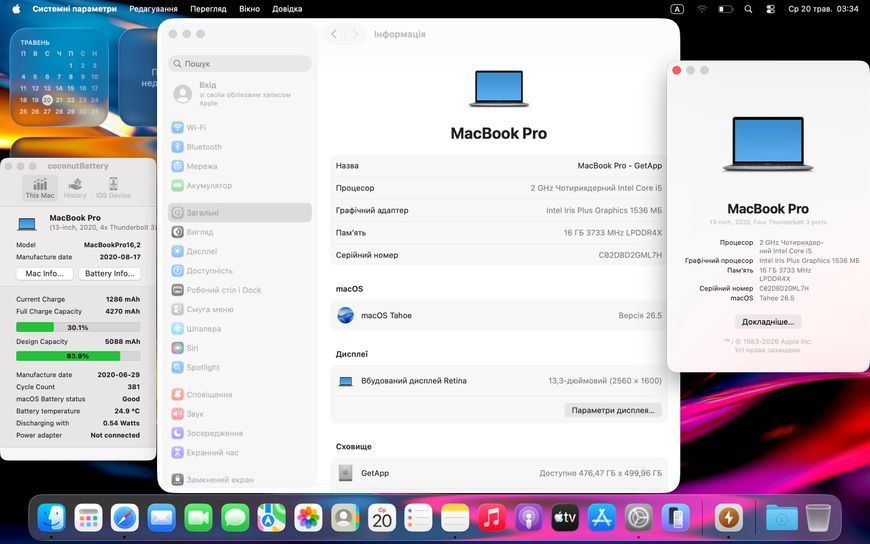Select Wi-Fi in settings sidebar
Viewport: 870px width, 544px height.
(x=240, y=128)
